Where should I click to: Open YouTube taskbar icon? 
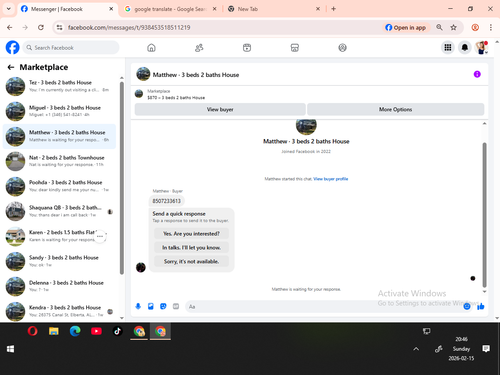click(x=96, y=331)
